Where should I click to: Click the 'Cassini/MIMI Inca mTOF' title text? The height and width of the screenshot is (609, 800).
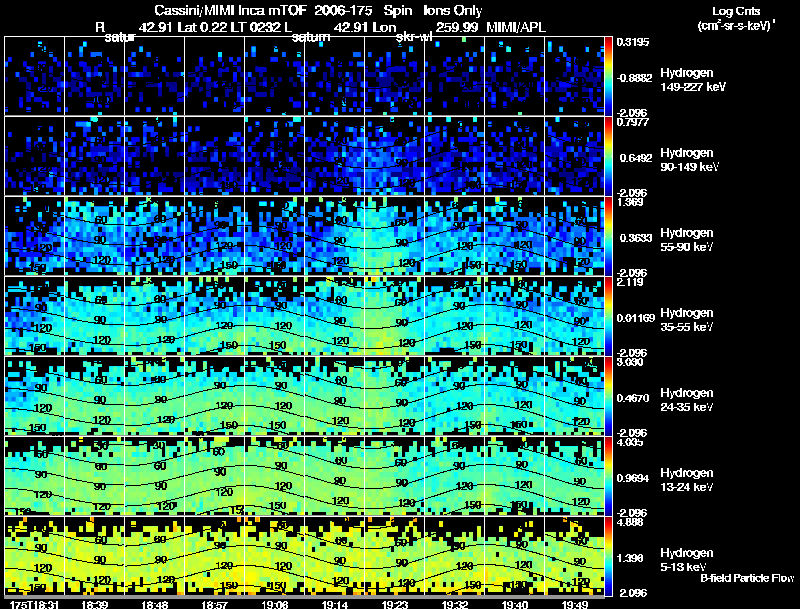(230, 11)
